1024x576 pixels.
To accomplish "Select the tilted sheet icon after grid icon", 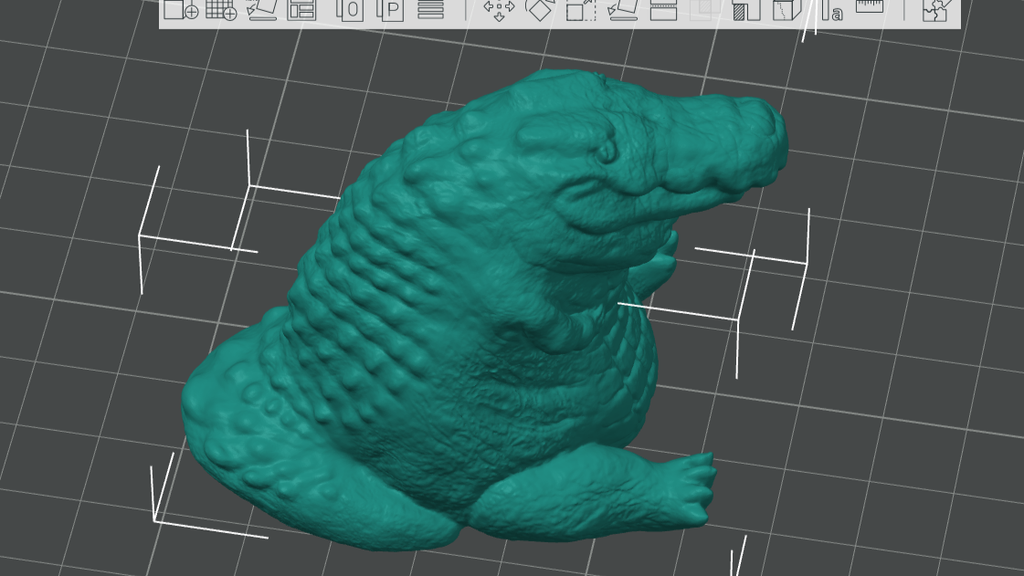I will (x=263, y=10).
